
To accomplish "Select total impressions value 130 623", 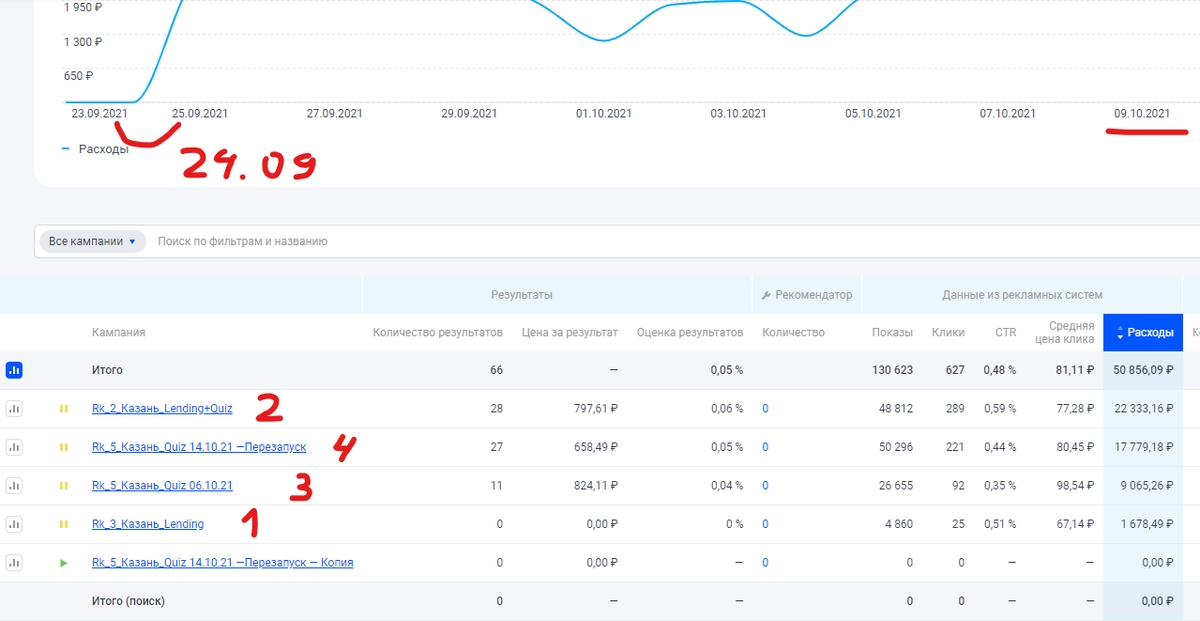I will pos(892,370).
